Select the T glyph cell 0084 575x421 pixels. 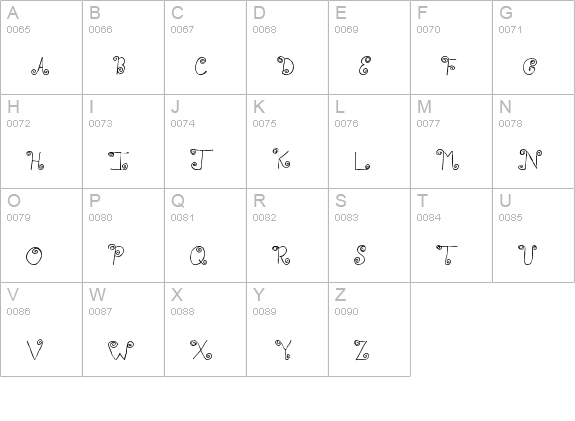451,235
